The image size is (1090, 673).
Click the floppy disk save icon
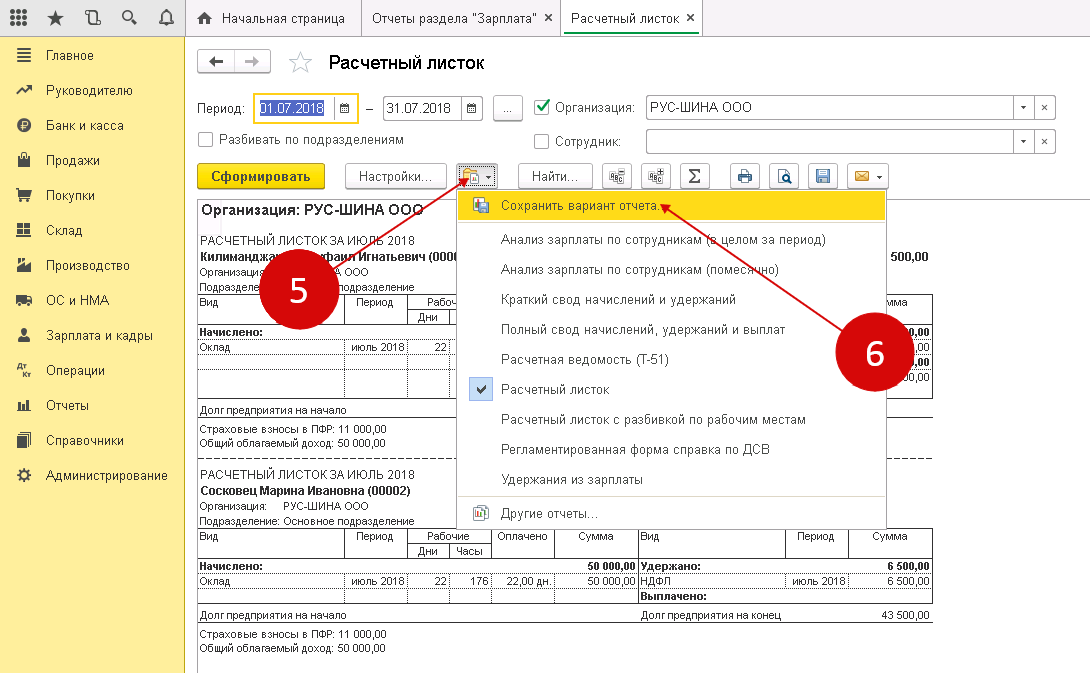823,177
